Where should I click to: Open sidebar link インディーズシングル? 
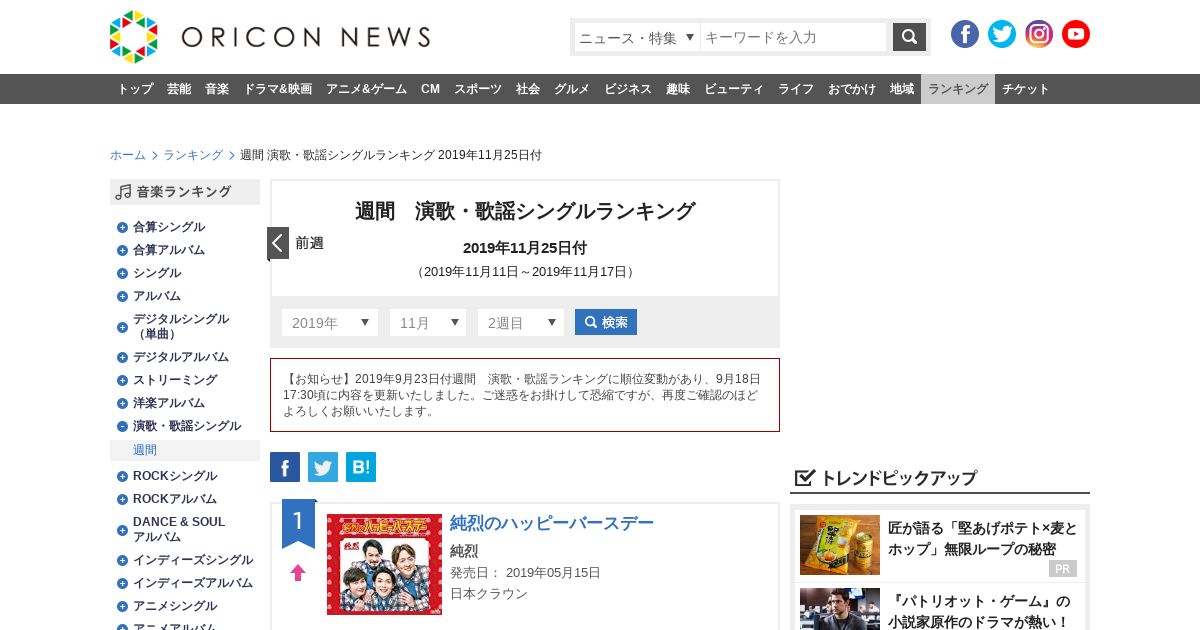click(193, 560)
